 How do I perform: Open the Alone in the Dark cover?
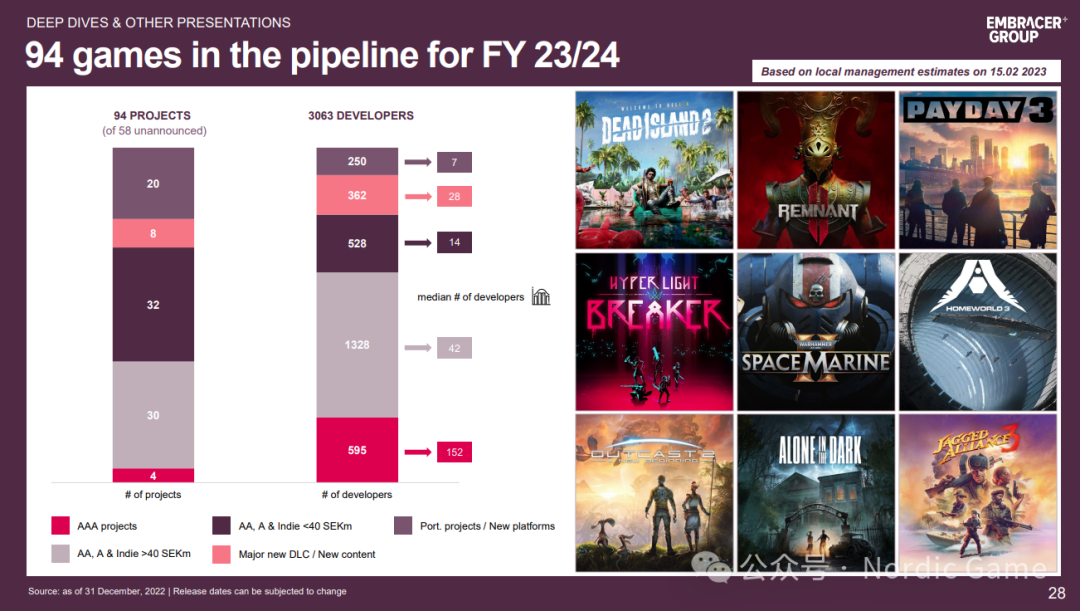tap(816, 493)
